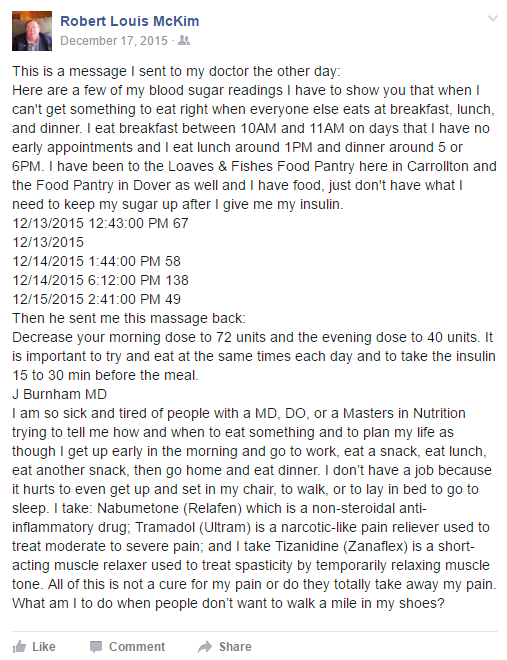Click the 12/13/2015 12:43:00 PM 67 reading

point(100,223)
